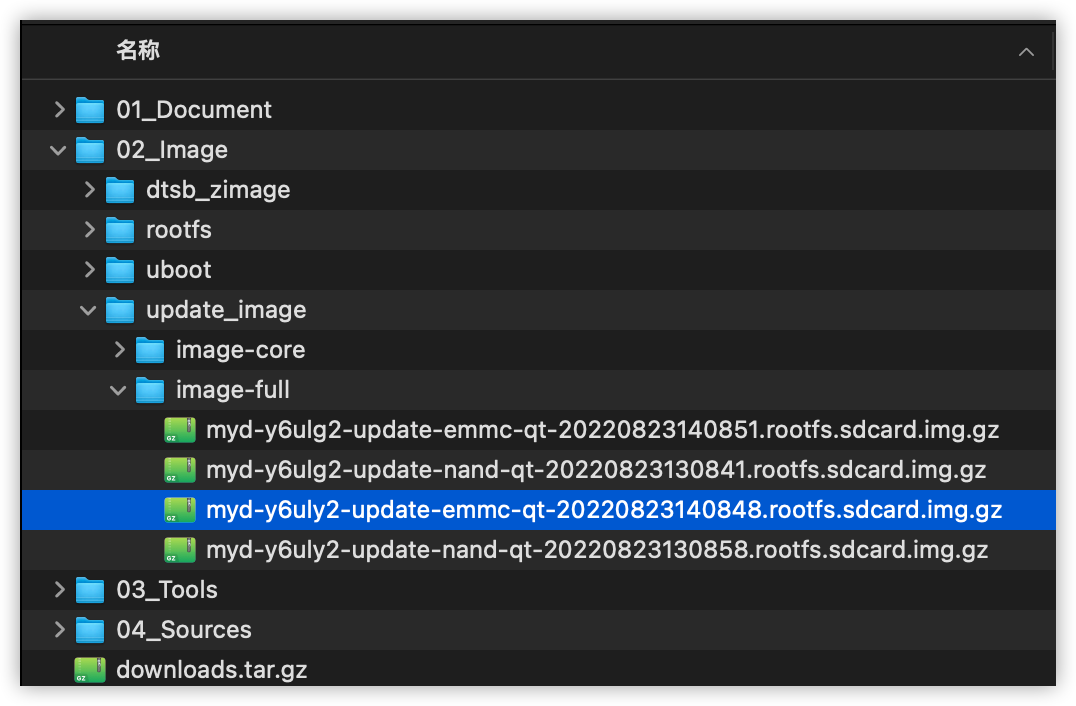
Task: Click the dtsb_zimage folder icon
Action: point(120,190)
